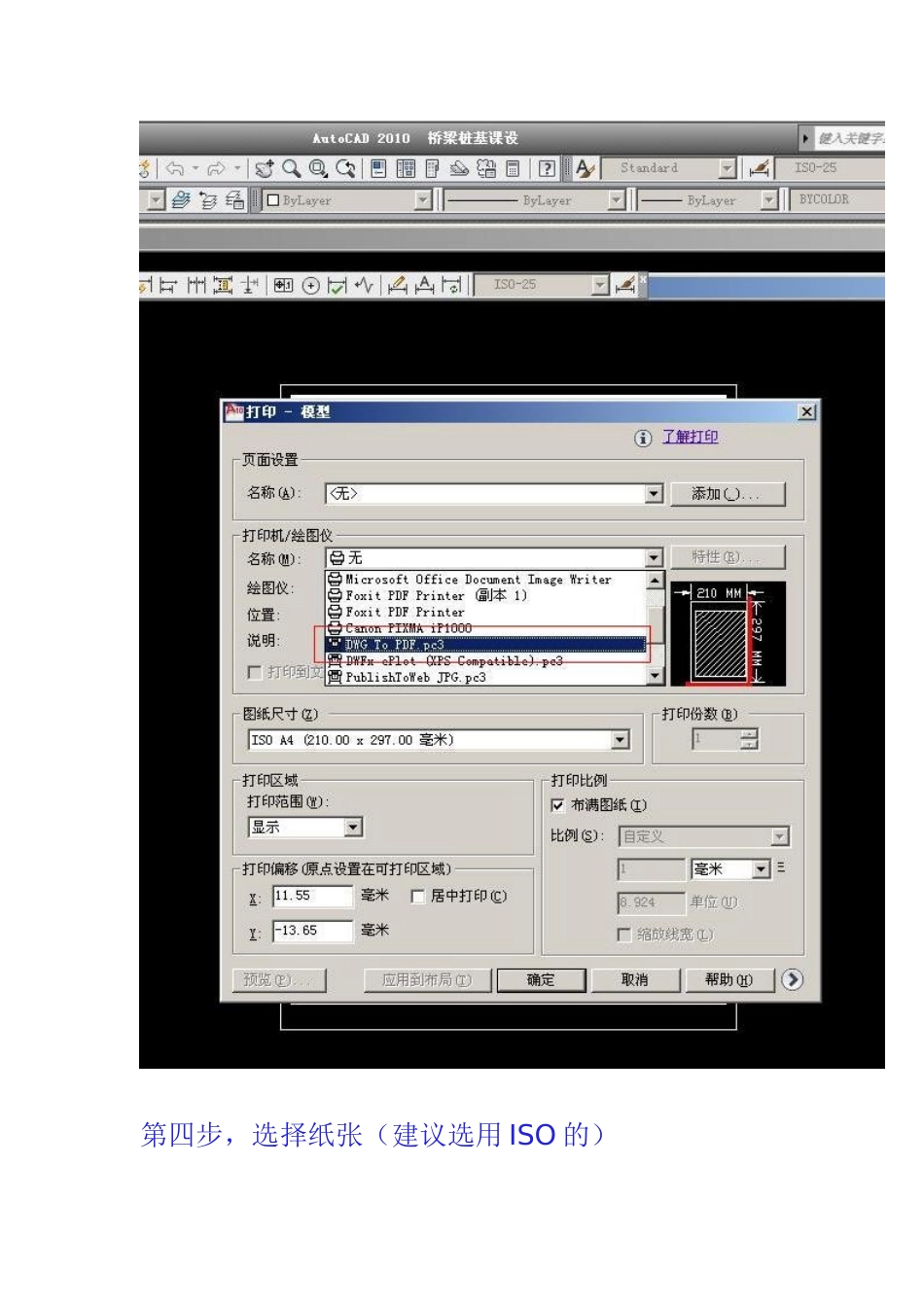Select the Inspection dimension tool

[x=337, y=285]
